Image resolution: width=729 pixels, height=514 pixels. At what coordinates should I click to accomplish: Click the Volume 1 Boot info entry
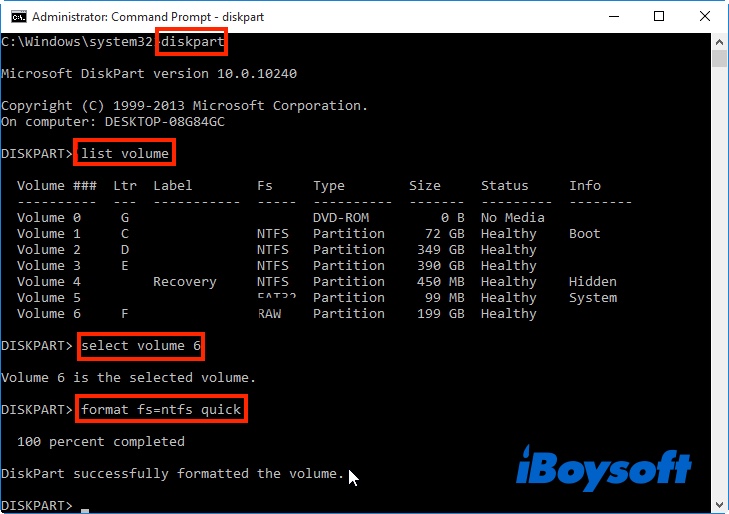(x=584, y=234)
